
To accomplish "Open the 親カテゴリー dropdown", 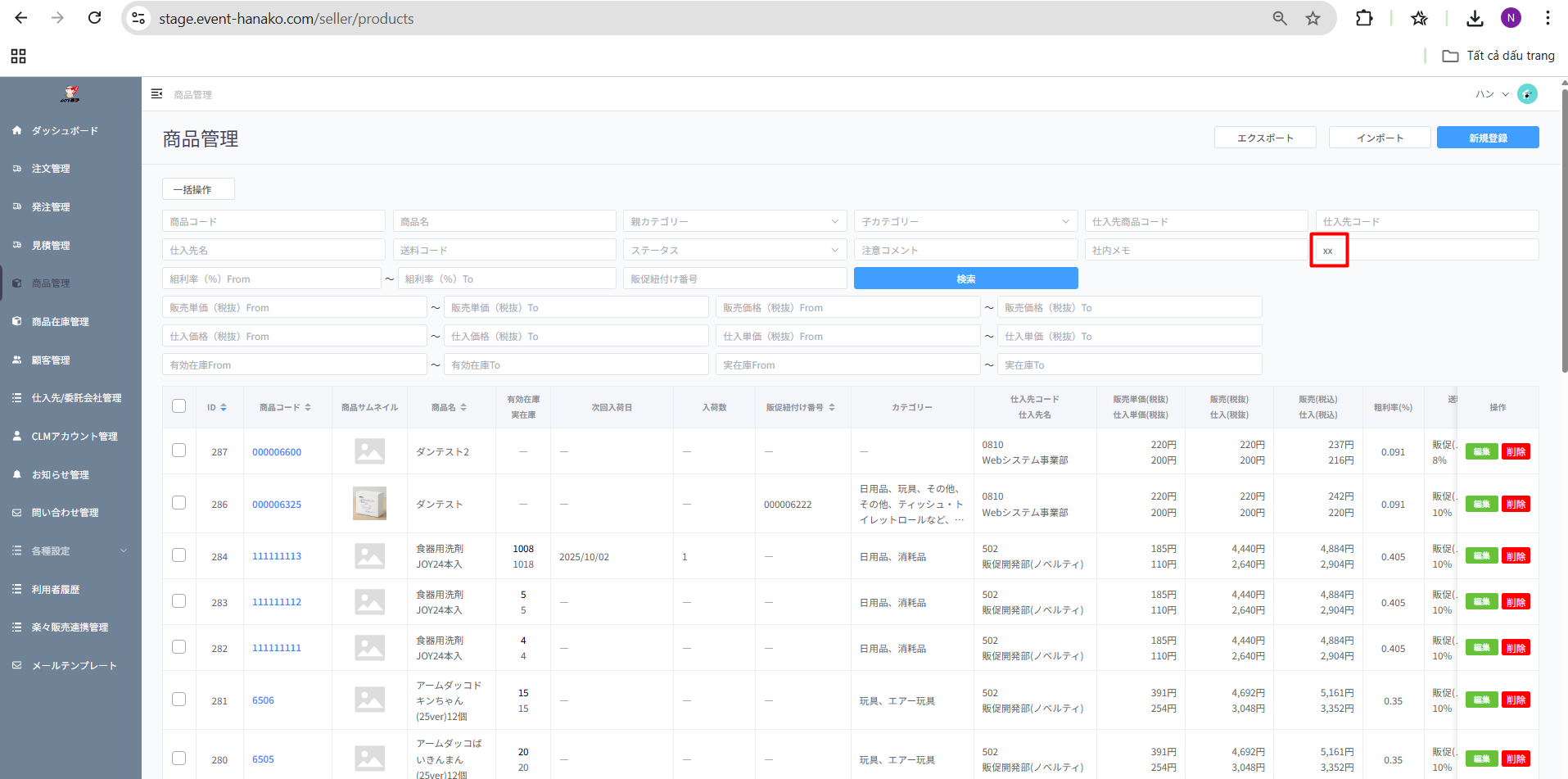I will pos(734,221).
